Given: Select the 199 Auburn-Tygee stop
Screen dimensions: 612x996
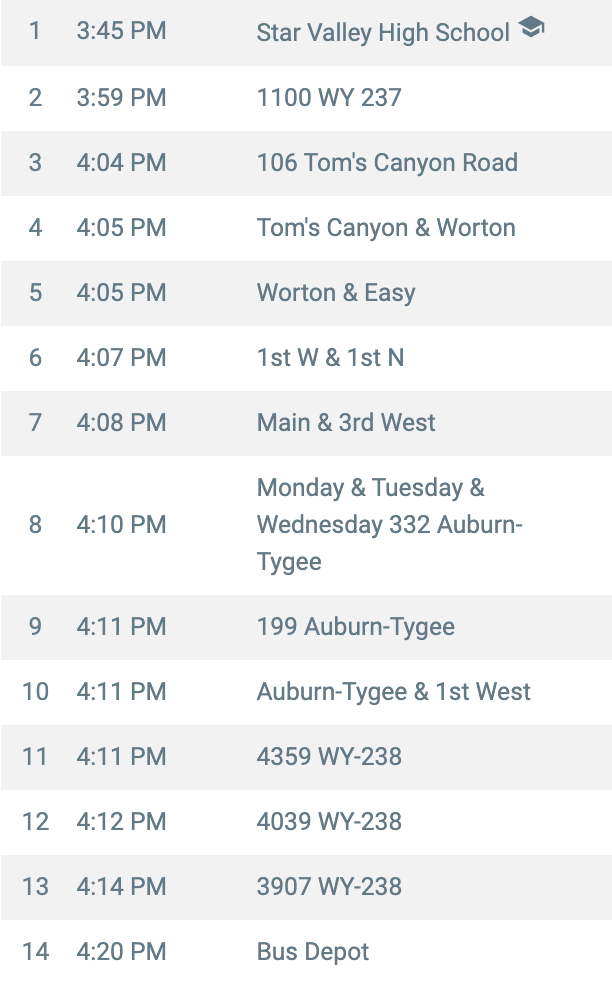Looking at the screenshot, I should 356,627.
